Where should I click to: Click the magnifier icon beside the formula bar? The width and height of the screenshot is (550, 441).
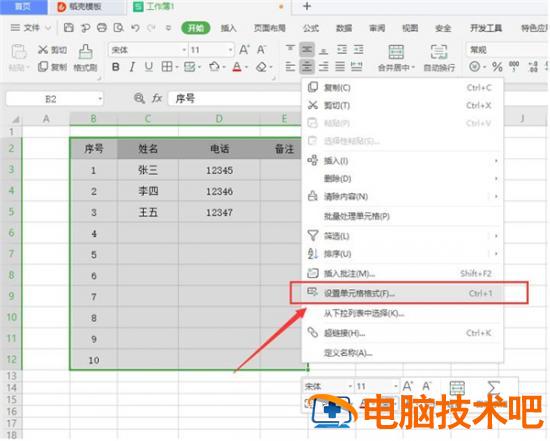click(139, 99)
